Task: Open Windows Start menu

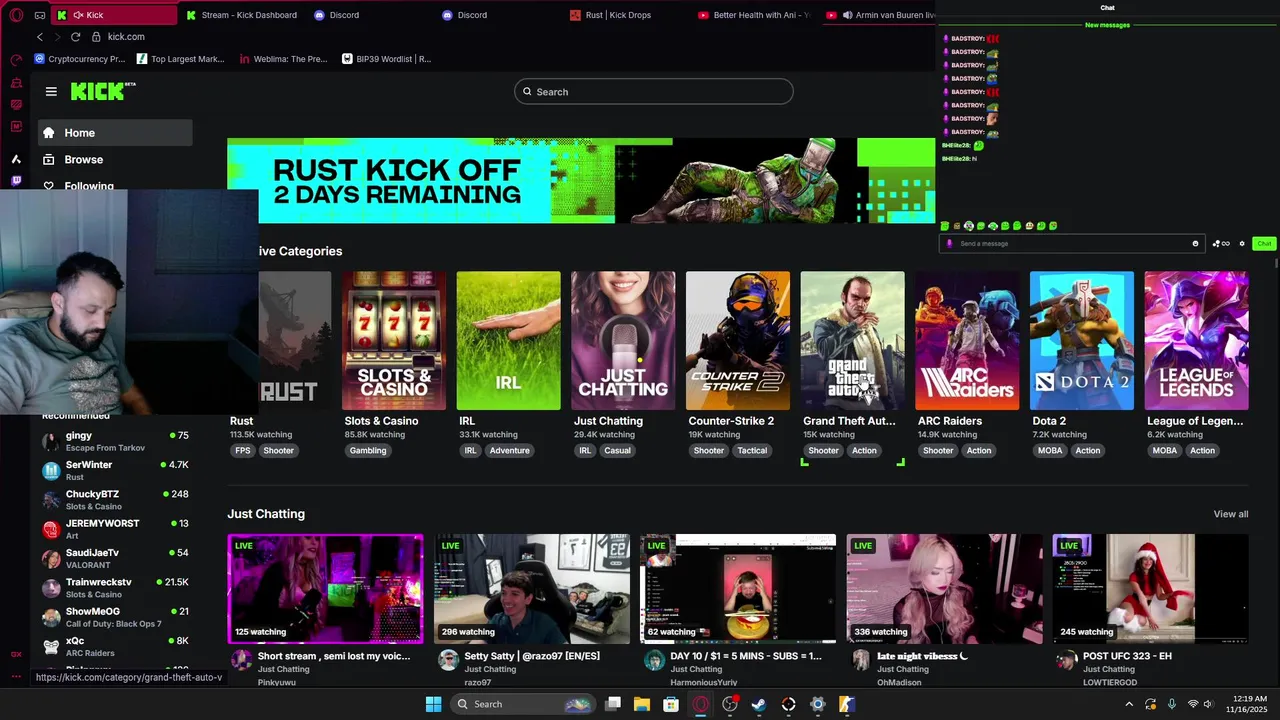Action: pyautogui.click(x=433, y=704)
